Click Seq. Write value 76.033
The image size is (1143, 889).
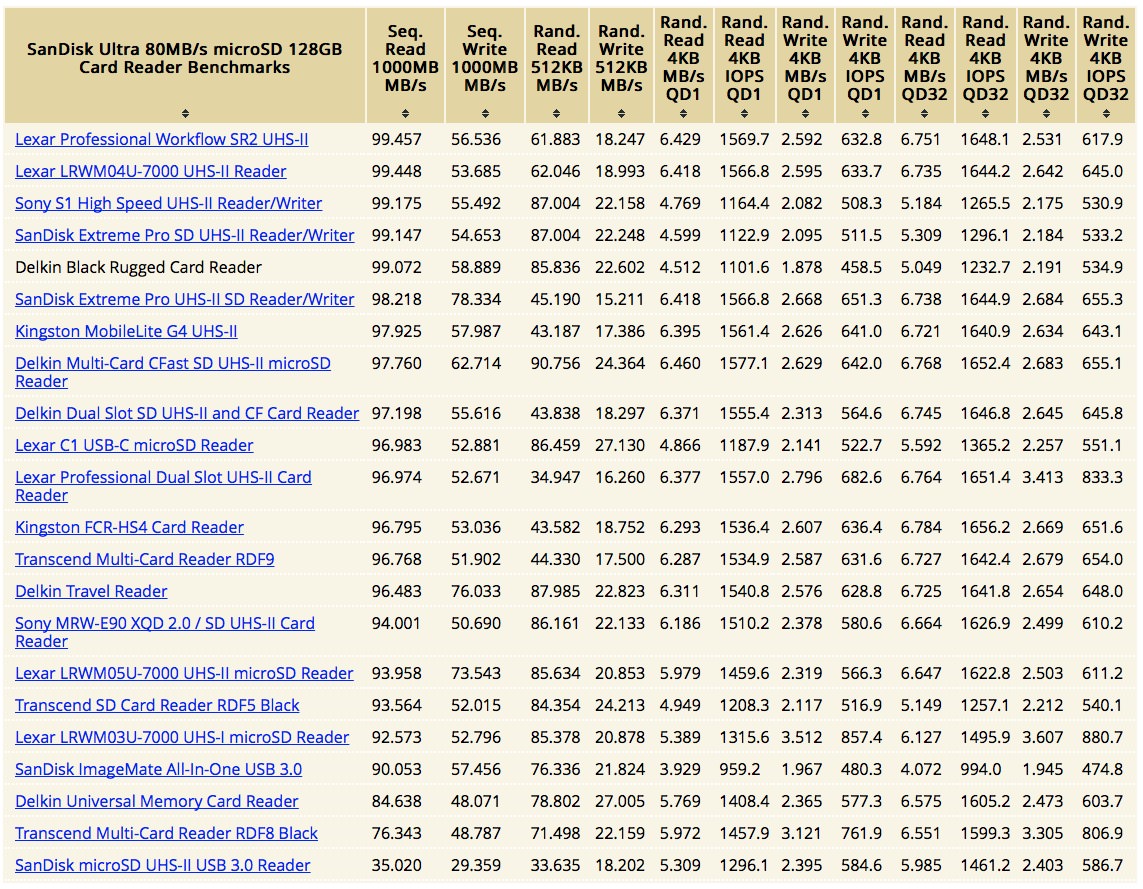tap(476, 591)
